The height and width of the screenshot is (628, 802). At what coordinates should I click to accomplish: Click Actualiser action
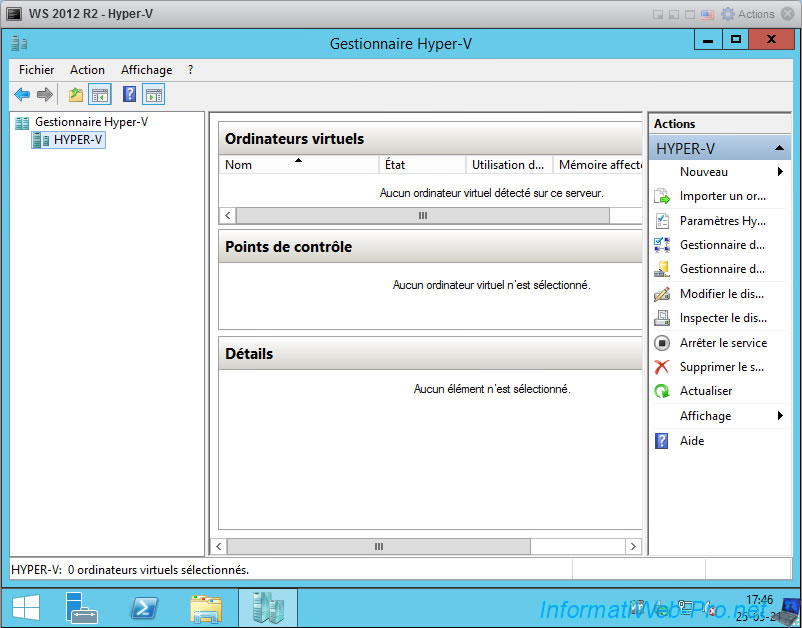tap(706, 391)
